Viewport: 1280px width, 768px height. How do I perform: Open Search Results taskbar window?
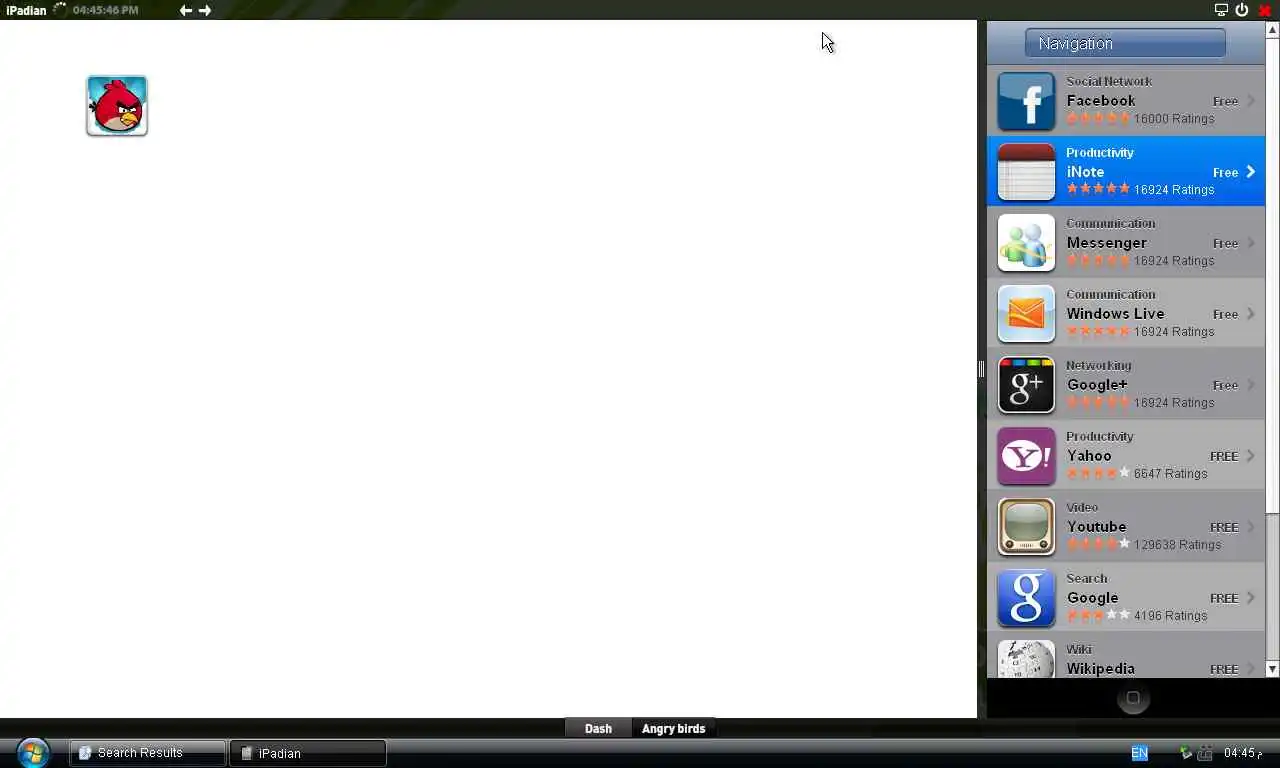pyautogui.click(x=148, y=753)
